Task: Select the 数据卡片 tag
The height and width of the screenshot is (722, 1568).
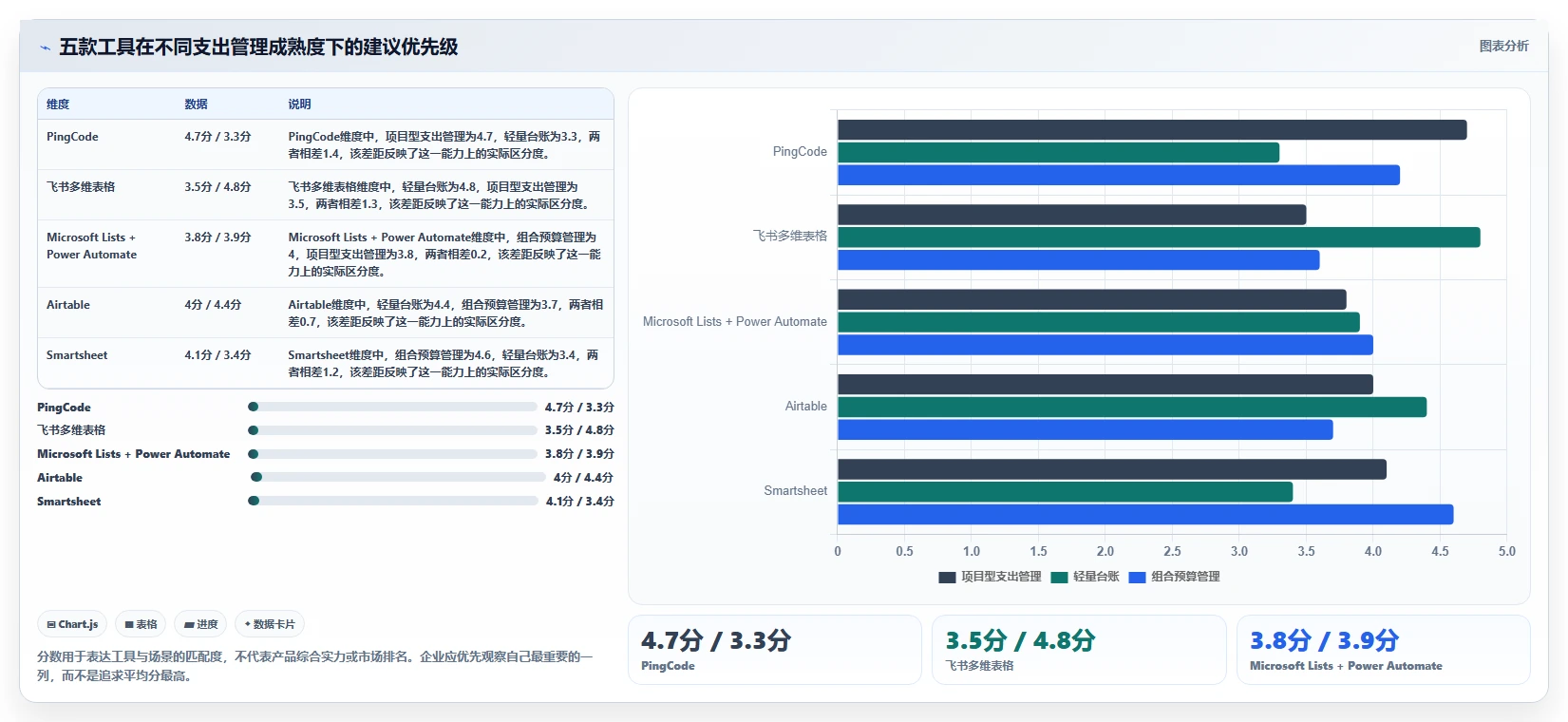Action: 270,624
